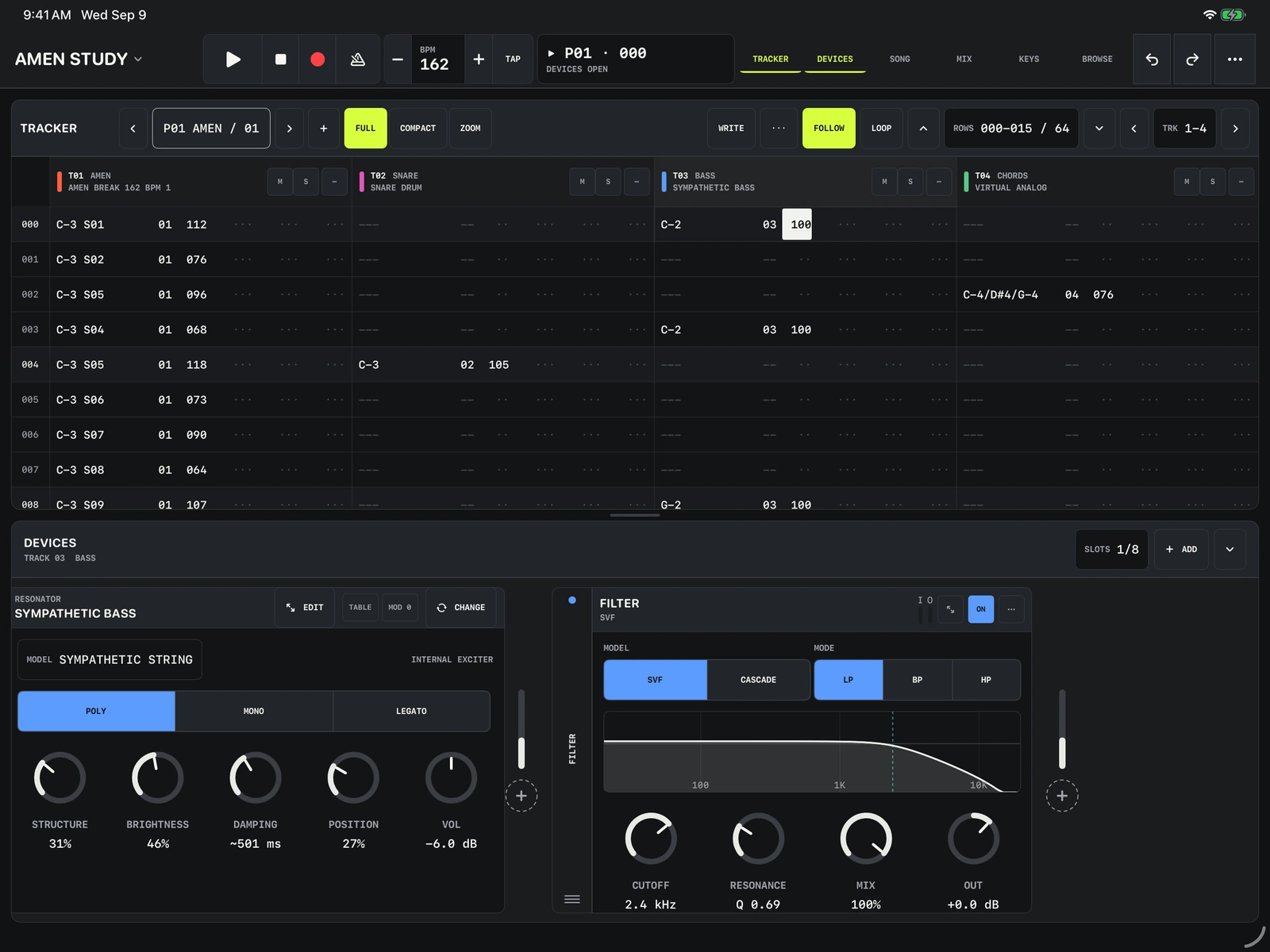1270x952 pixels.
Task: Click the redo arrow icon
Action: click(x=1192, y=59)
